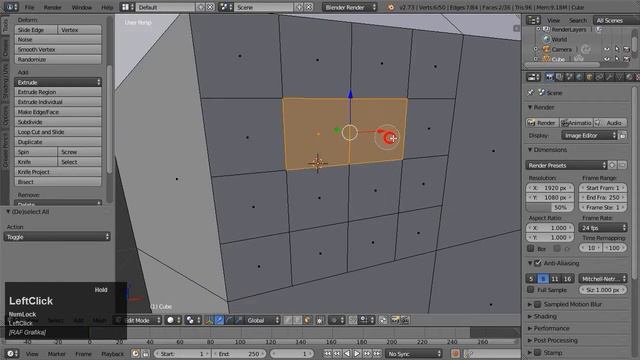Click the snap element icon

367,320
